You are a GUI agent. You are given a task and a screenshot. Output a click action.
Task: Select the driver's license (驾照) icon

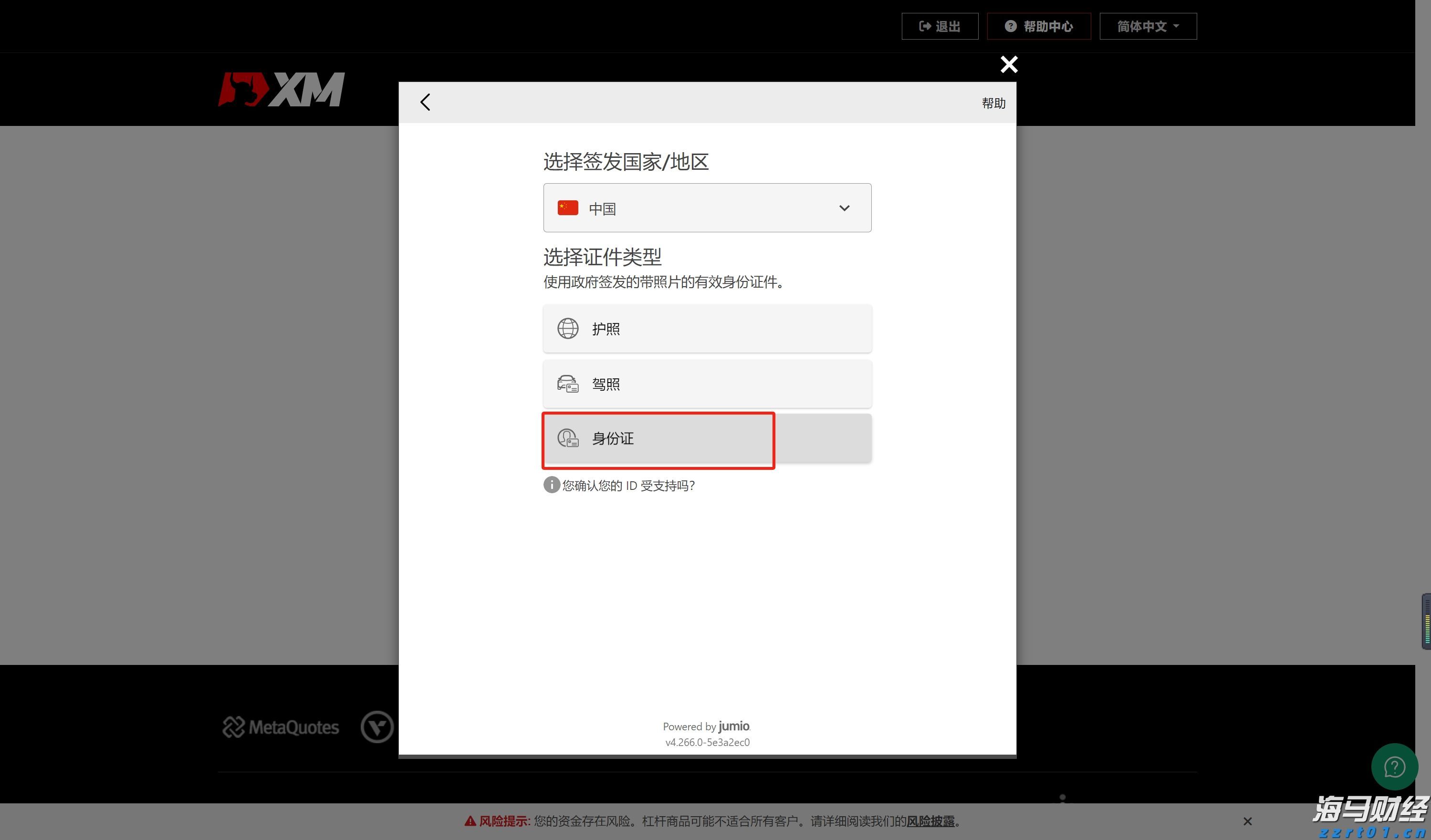pos(567,384)
